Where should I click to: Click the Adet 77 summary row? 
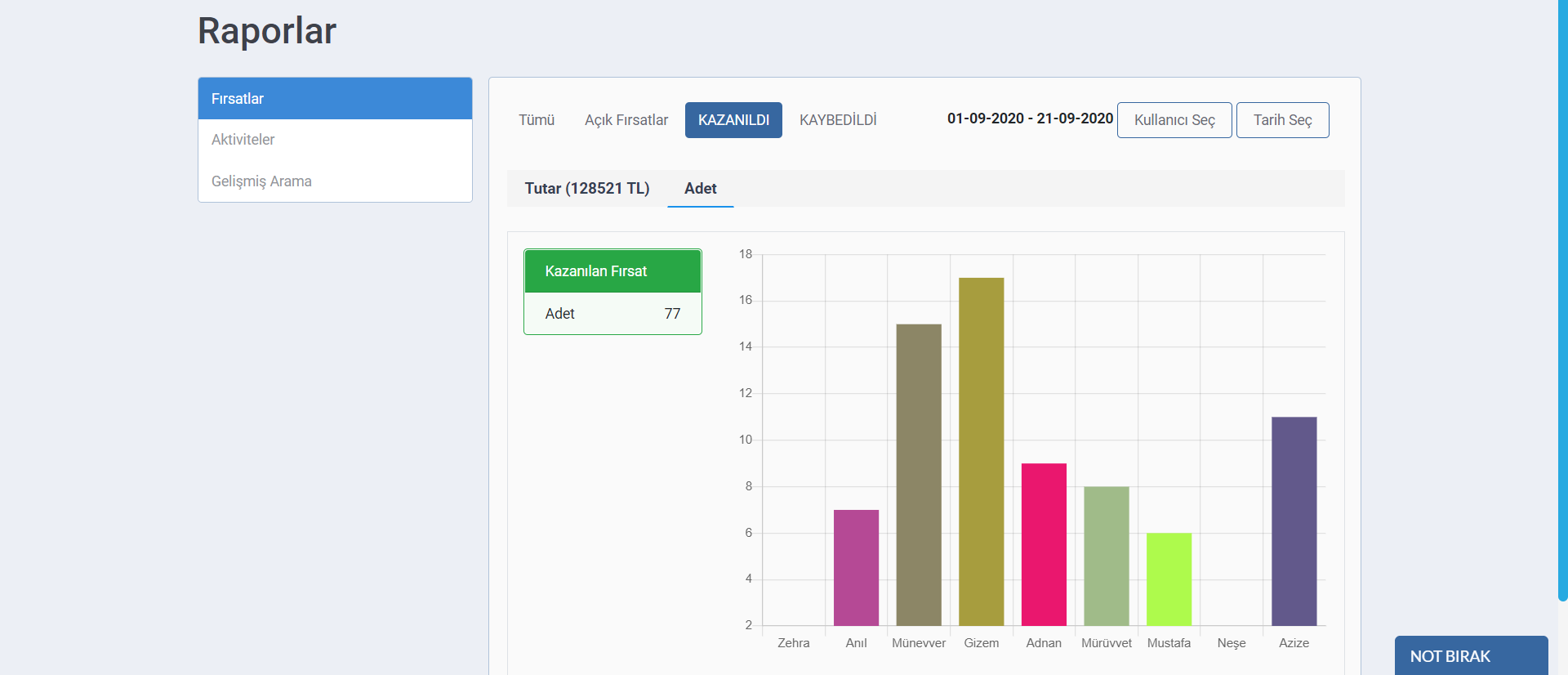[x=612, y=314]
